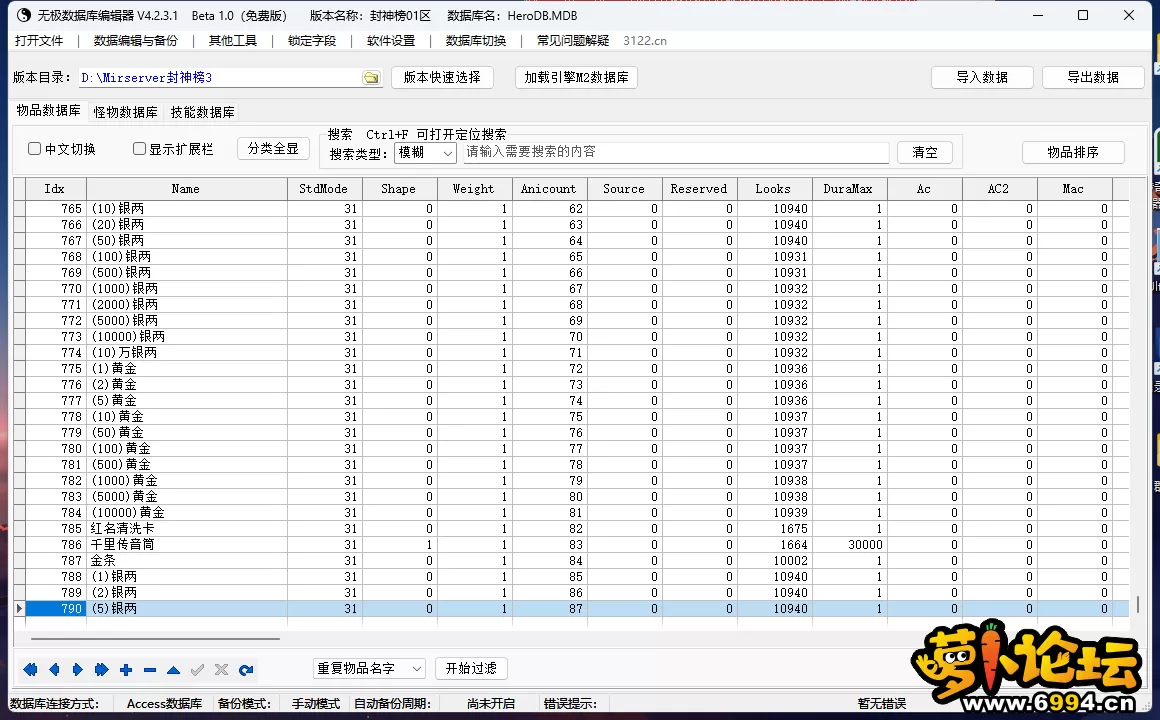
Task: Refresh data with the curved arrow icon
Action: coord(246,670)
